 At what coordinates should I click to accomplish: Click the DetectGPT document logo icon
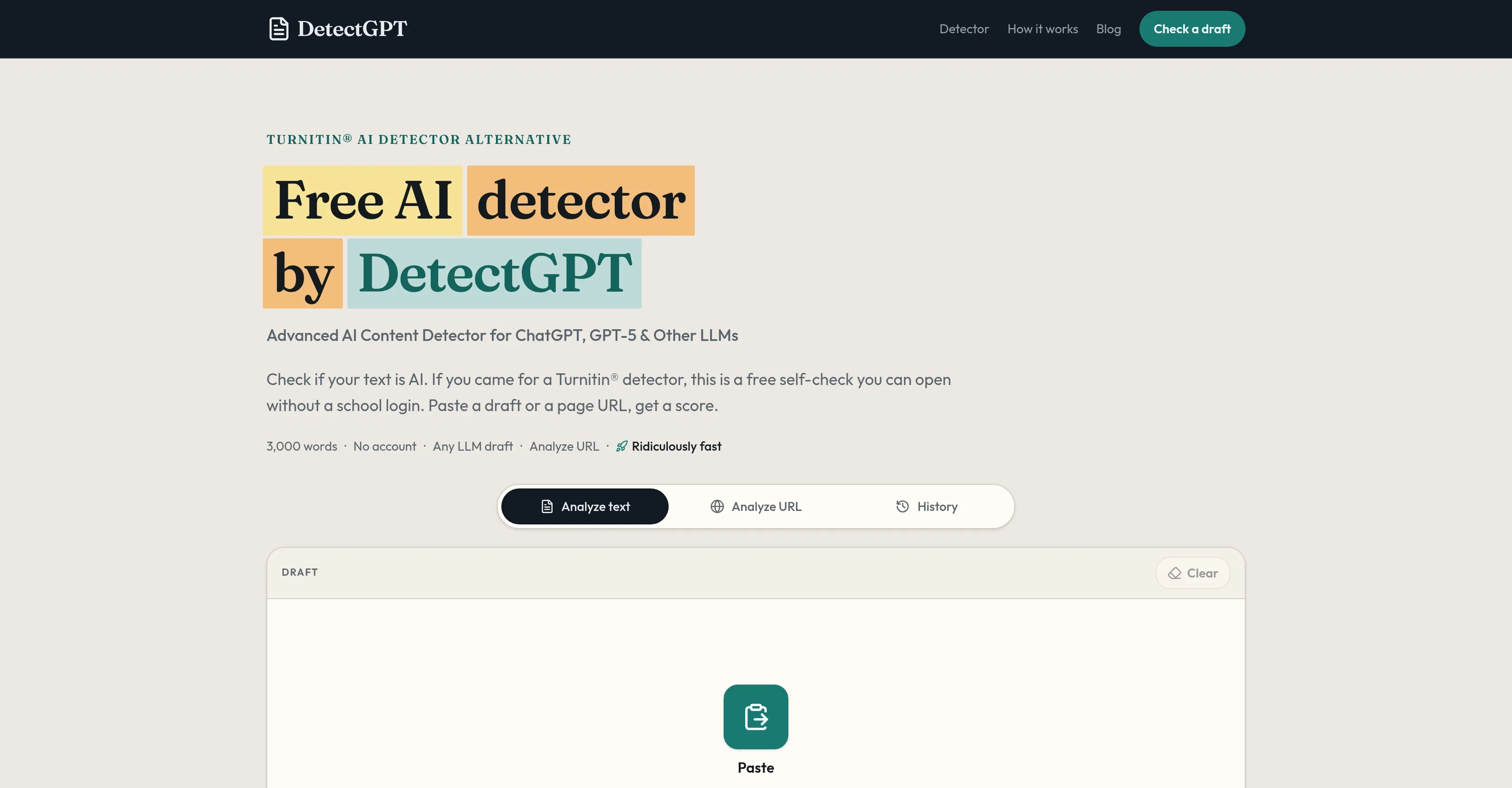tap(279, 29)
